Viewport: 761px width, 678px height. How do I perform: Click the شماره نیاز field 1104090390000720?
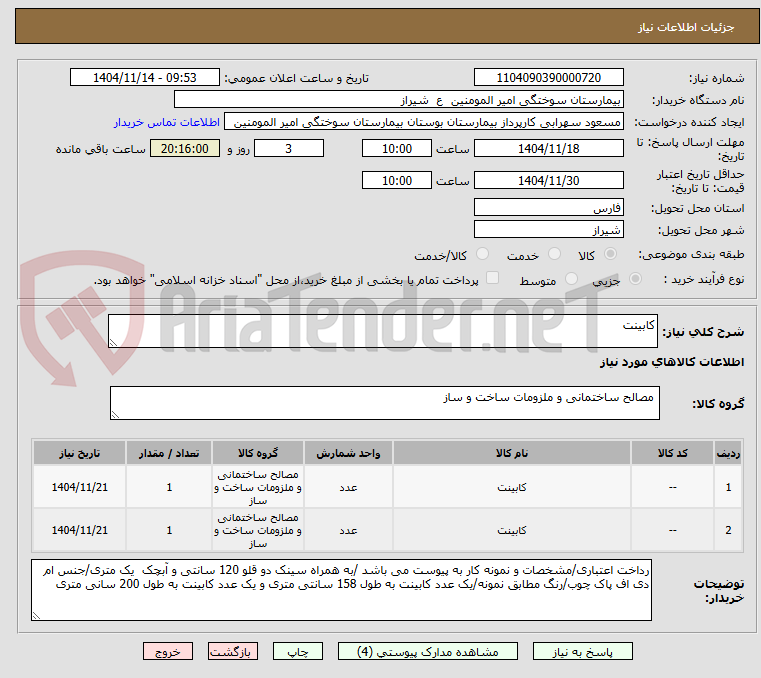(548, 78)
